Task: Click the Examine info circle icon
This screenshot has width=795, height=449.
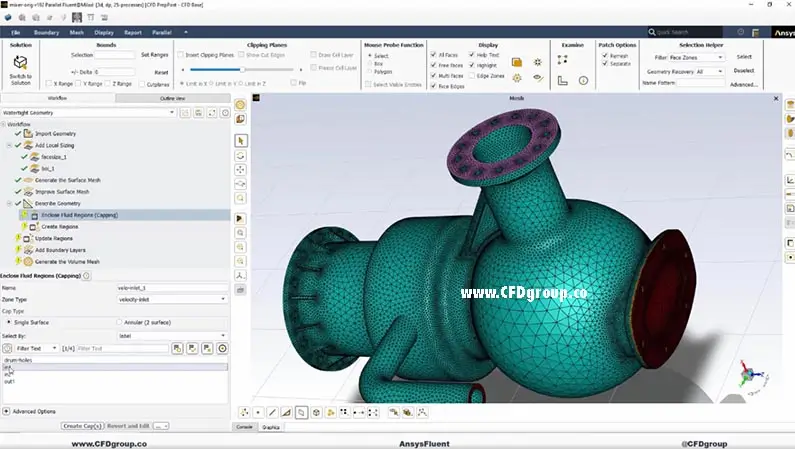Action: coord(583,81)
